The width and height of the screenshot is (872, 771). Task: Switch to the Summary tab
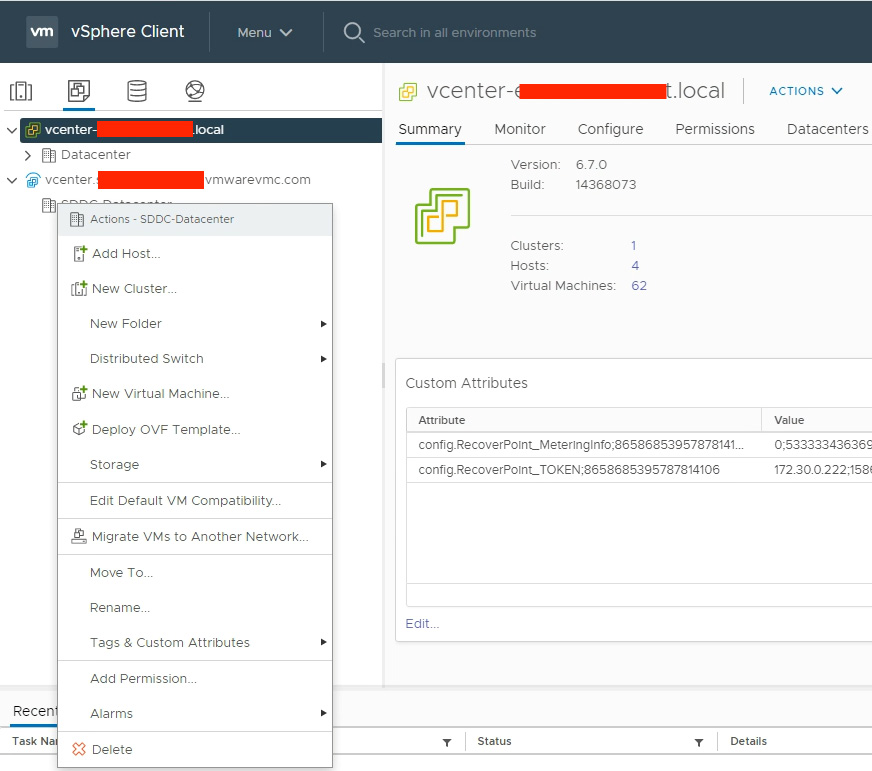click(x=430, y=129)
